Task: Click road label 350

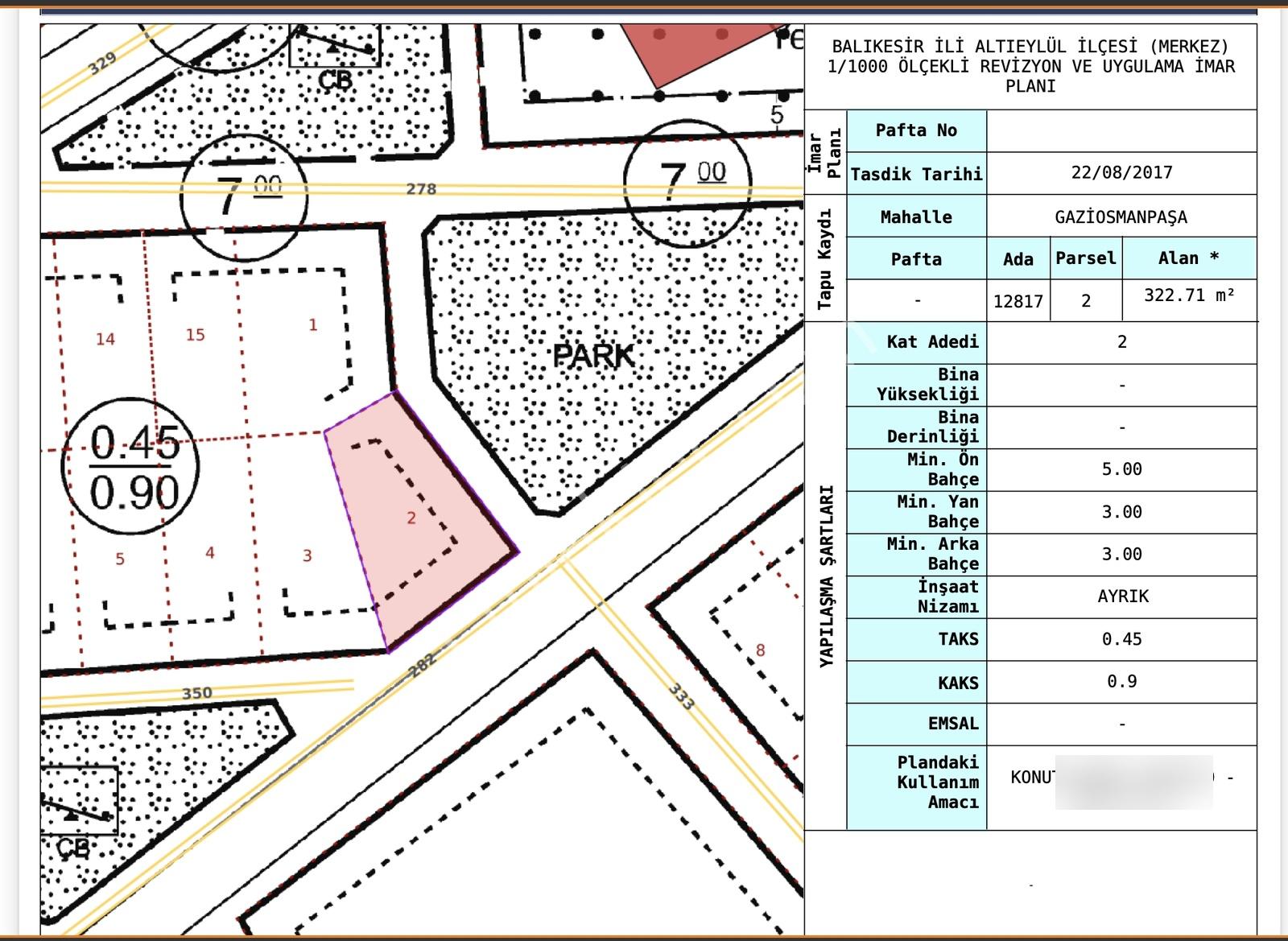Action: tap(196, 693)
